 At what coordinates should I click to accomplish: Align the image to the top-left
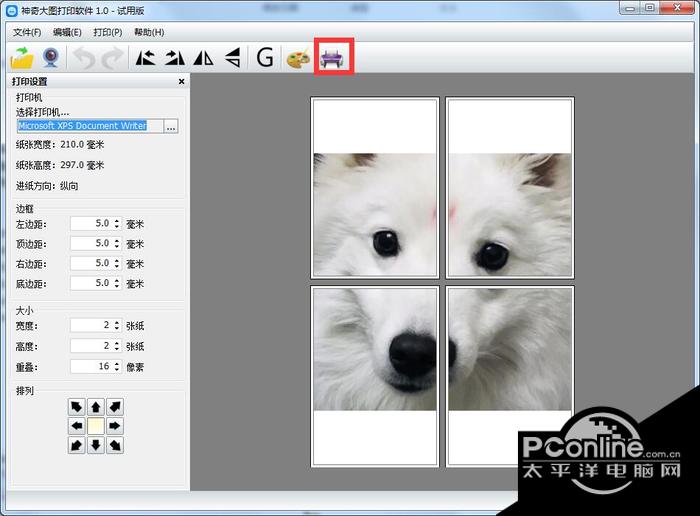(x=77, y=407)
